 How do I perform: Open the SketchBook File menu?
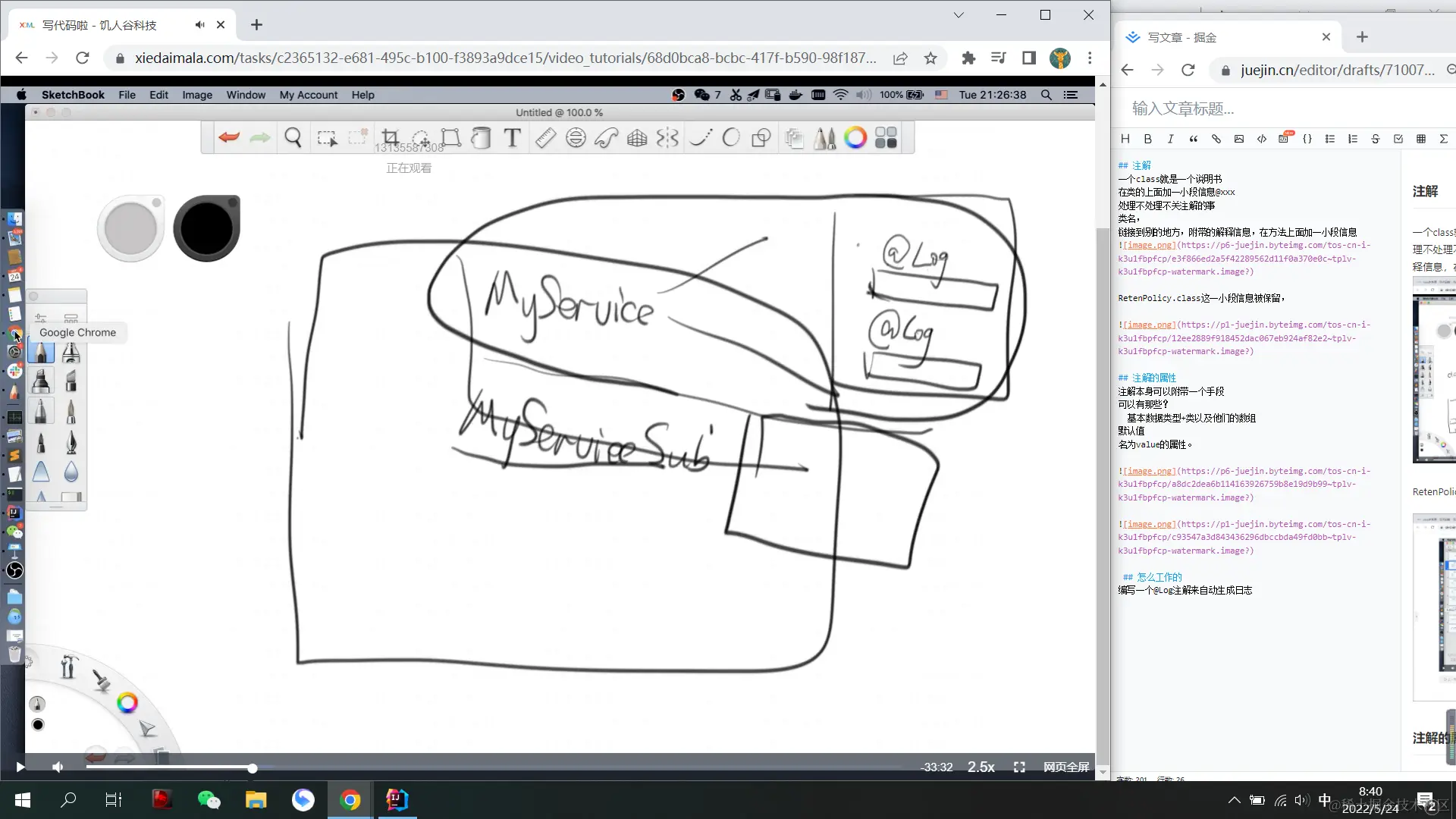(127, 95)
